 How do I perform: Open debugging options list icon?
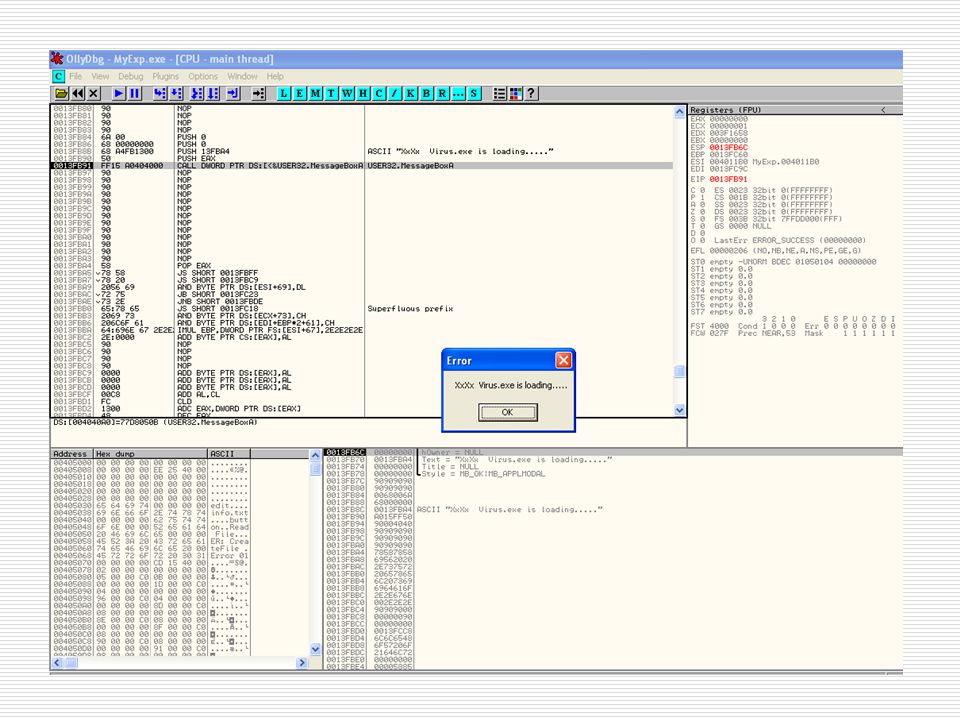[x=500, y=94]
